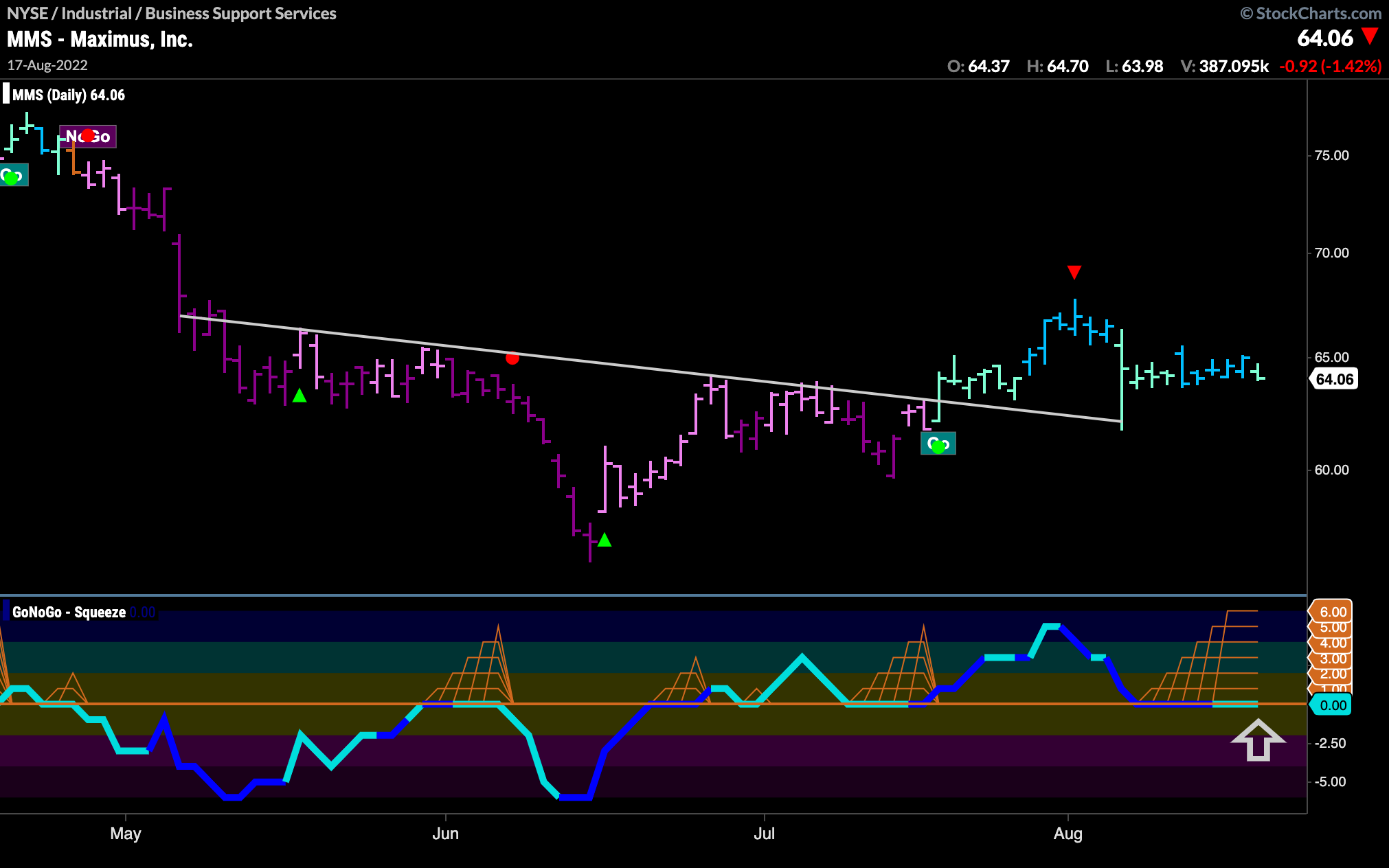Click the red dot on the trendline in June
1389x868 pixels.
512,358
